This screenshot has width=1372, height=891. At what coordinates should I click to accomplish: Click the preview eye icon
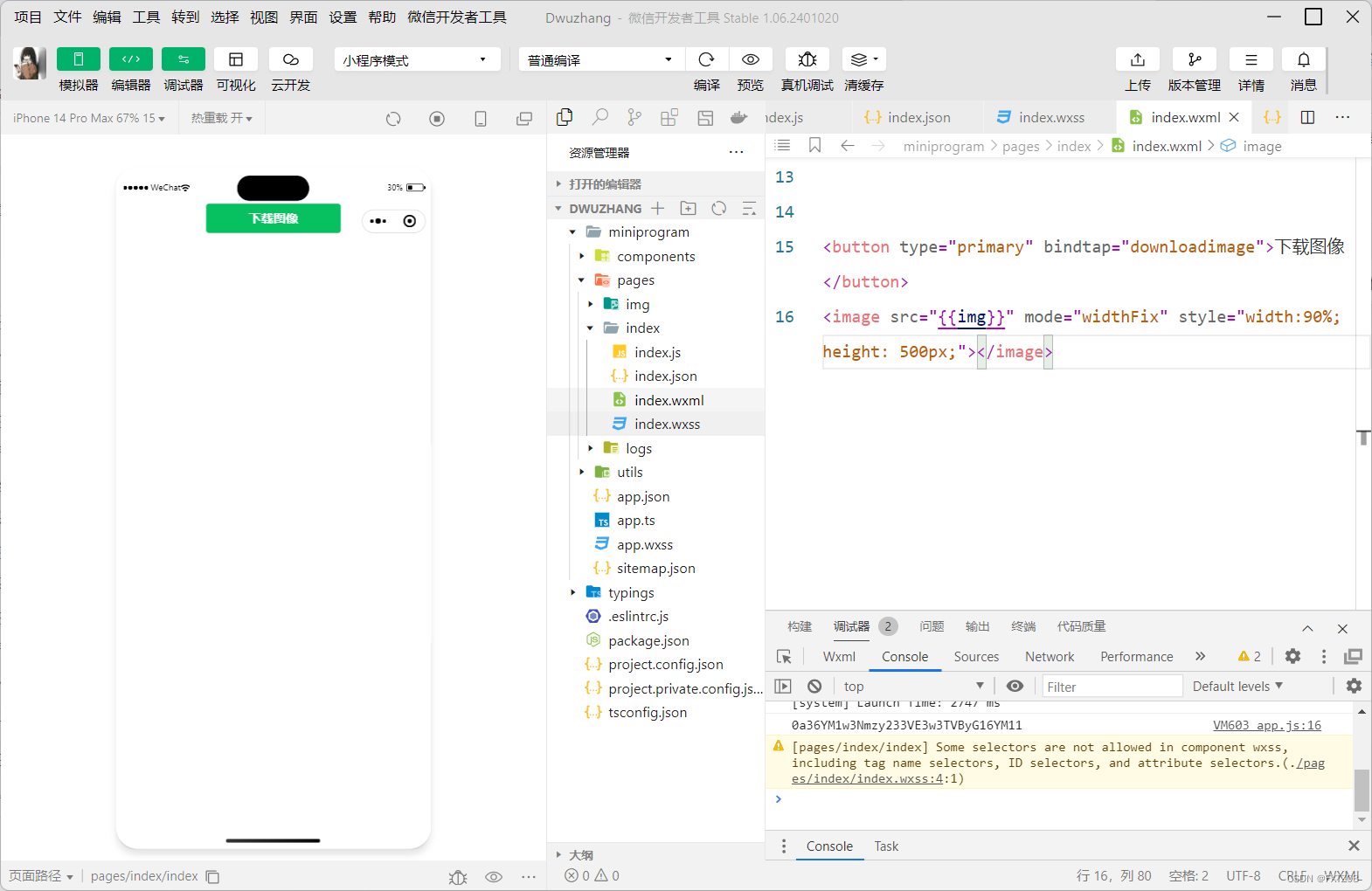[751, 59]
